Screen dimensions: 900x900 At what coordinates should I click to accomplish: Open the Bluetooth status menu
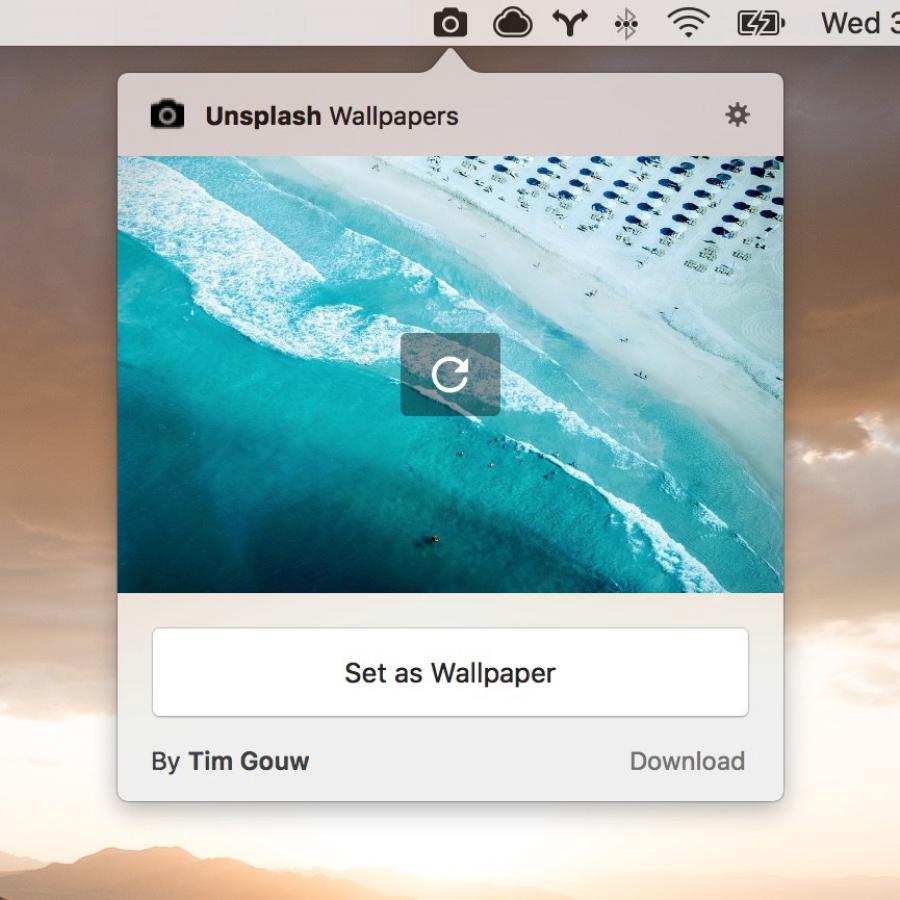click(626, 22)
